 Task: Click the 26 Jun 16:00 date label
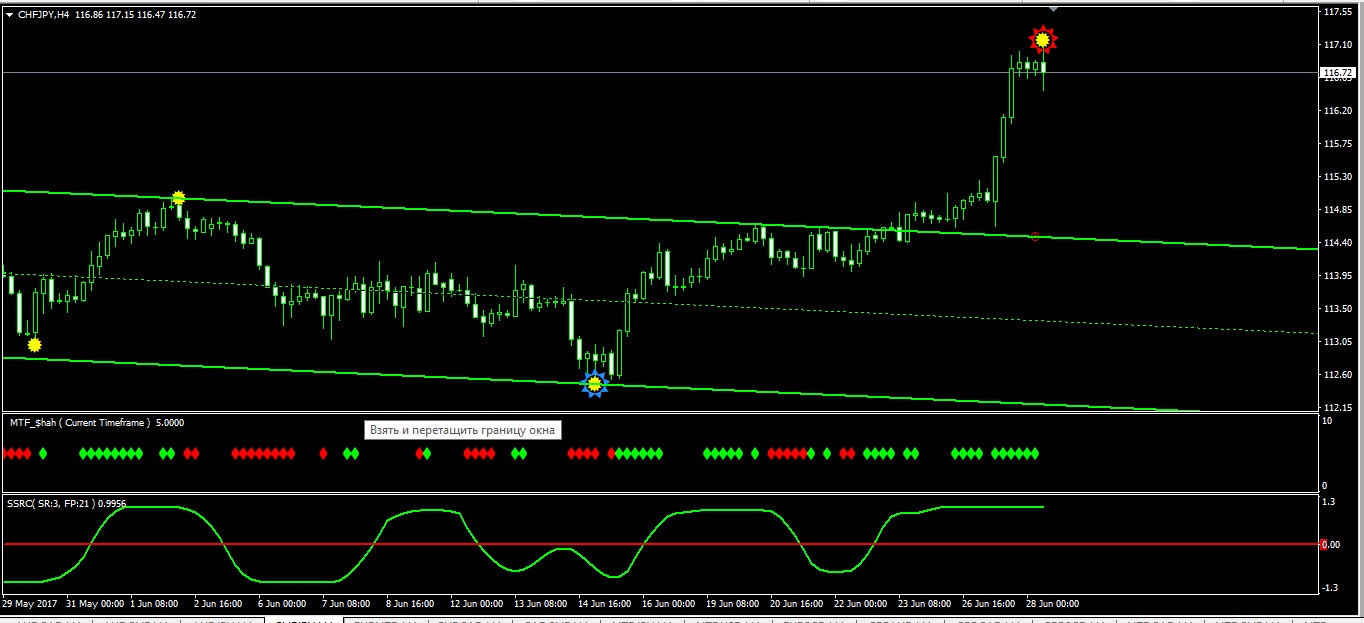click(988, 604)
